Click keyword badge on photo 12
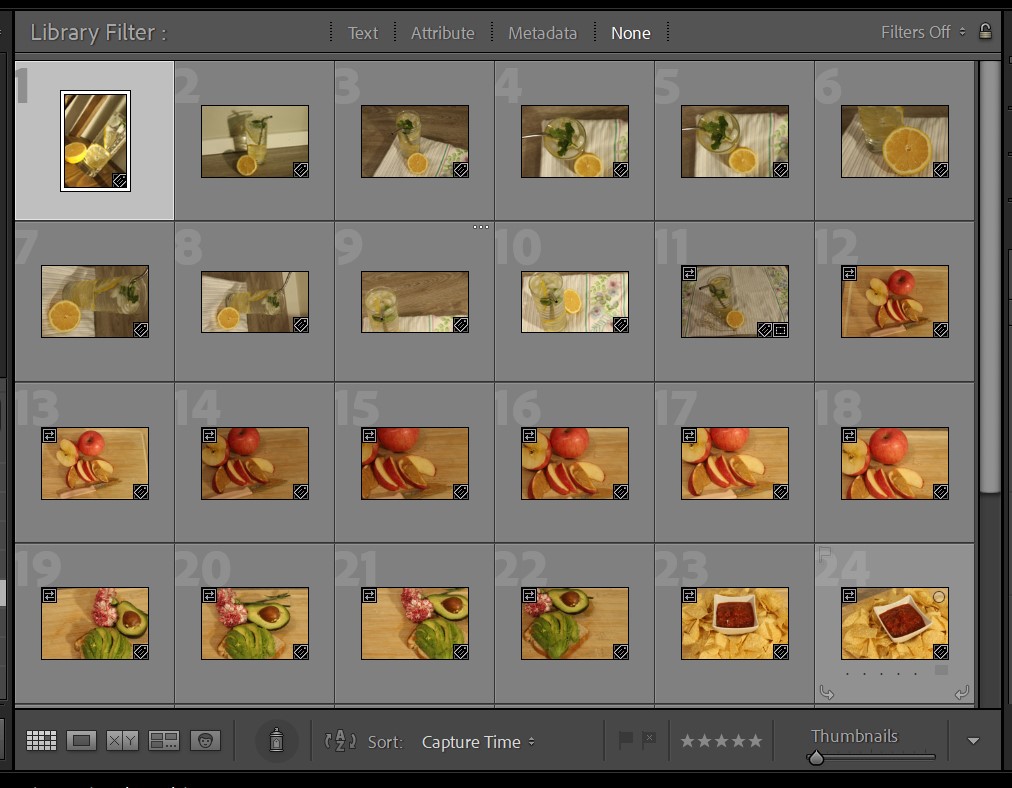This screenshot has width=1012, height=788. [940, 330]
